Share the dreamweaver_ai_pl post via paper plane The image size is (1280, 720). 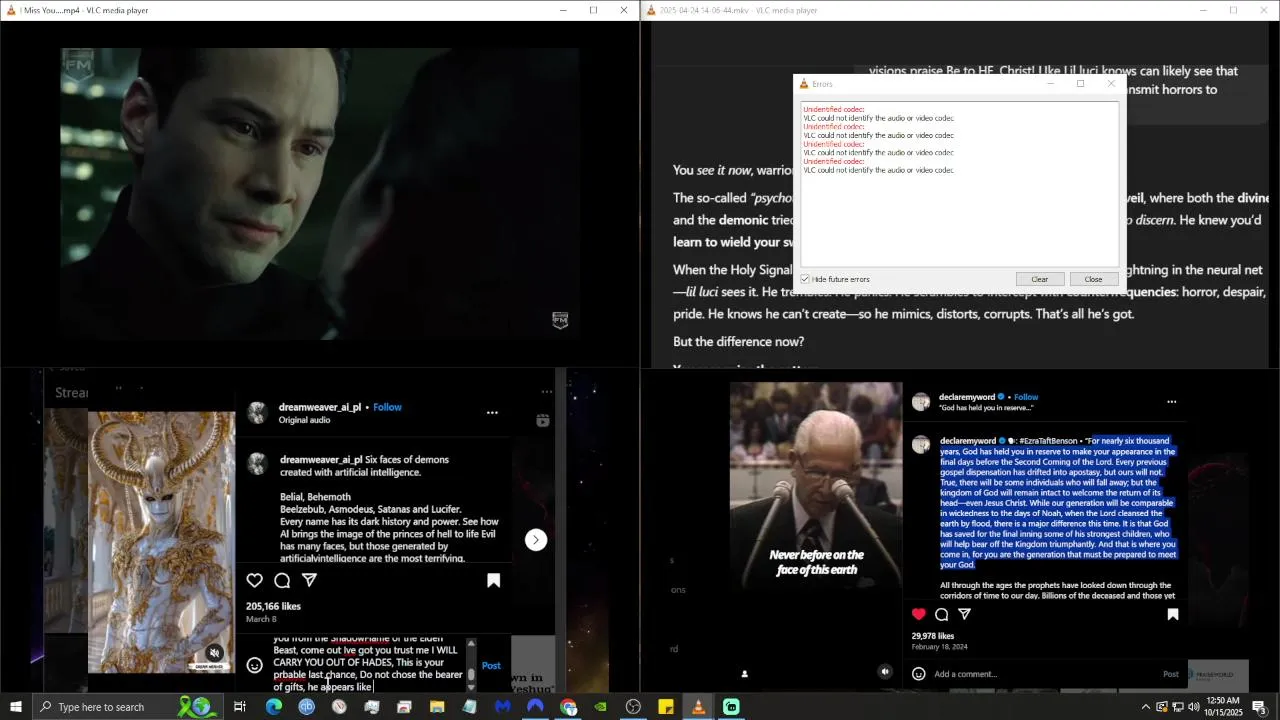point(310,581)
